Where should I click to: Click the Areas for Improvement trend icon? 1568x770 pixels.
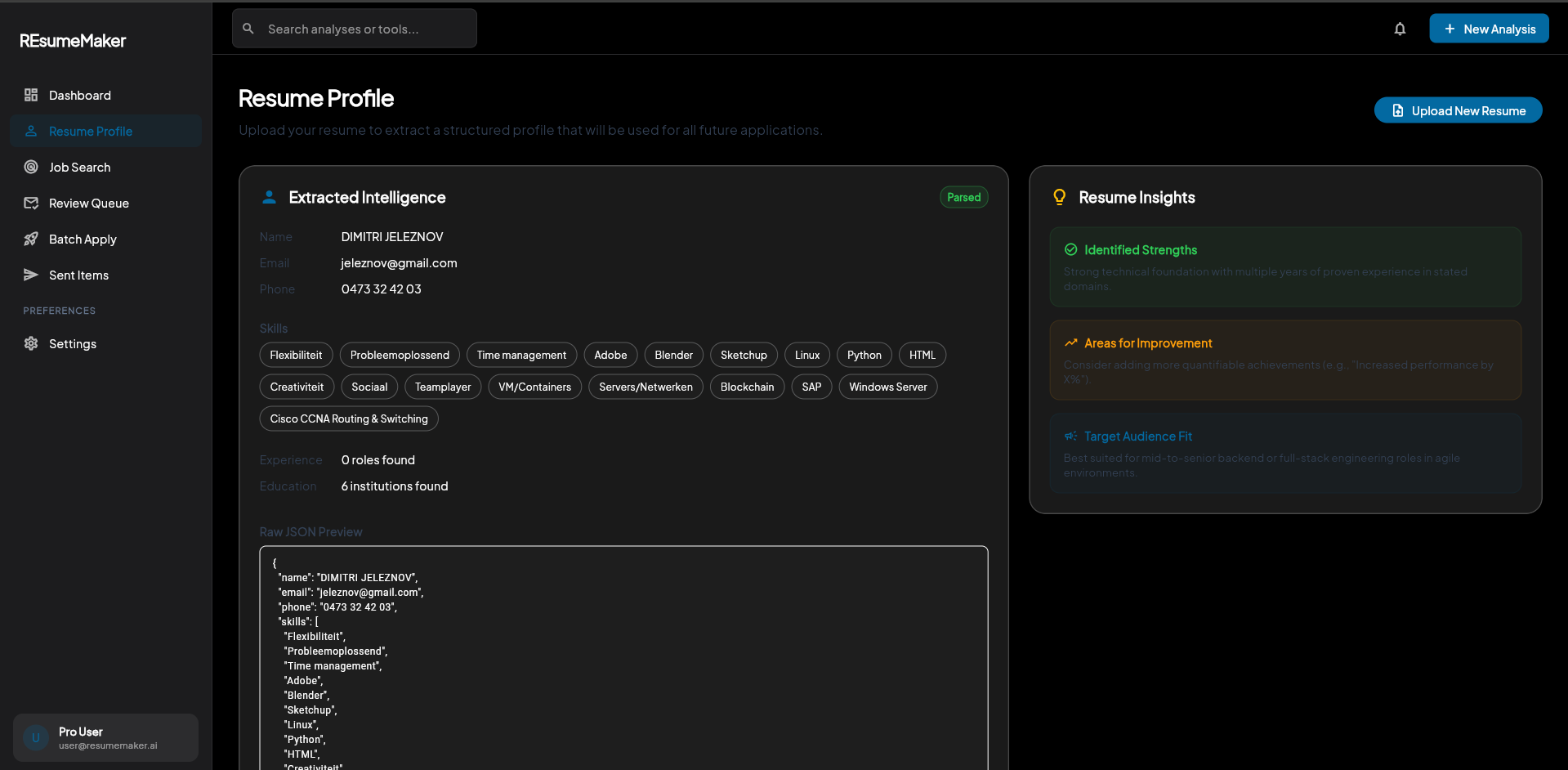(1072, 342)
